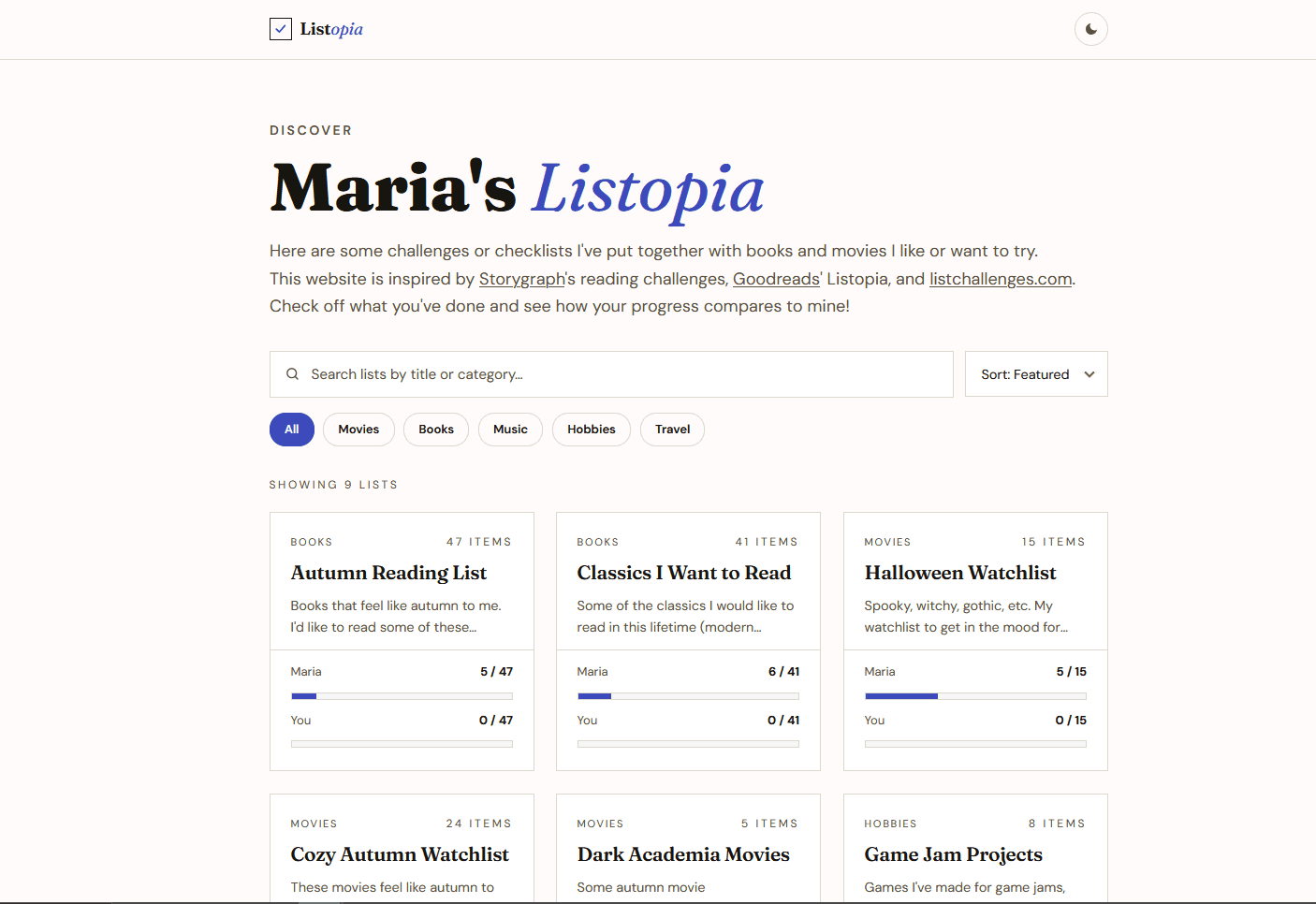Open the listchallenges.com link
The width and height of the screenshot is (1316, 904).
[x=1001, y=279]
